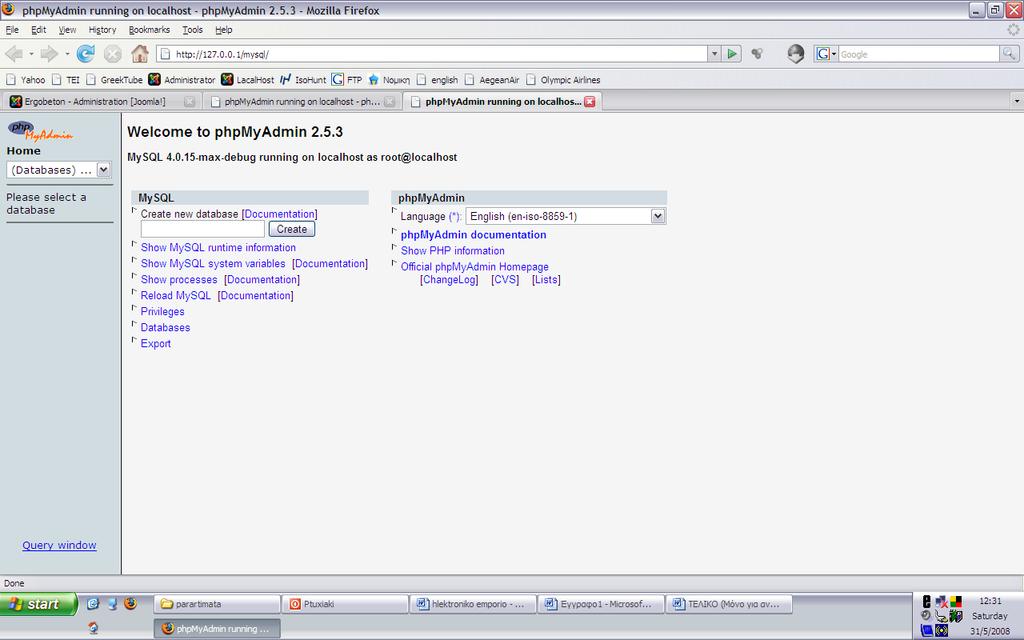
Task: Open the History menu
Action: 102,29
